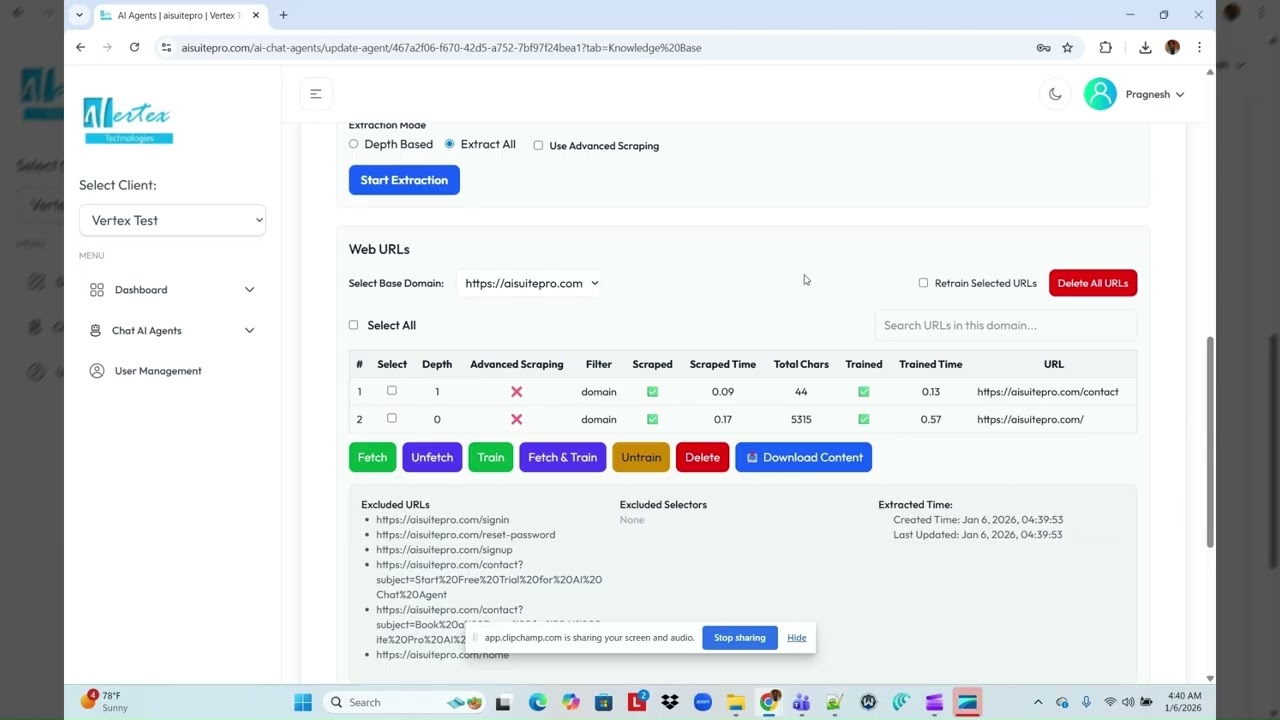The height and width of the screenshot is (720, 1280).
Task: Click Total Chars value 5315
Action: coord(801,419)
